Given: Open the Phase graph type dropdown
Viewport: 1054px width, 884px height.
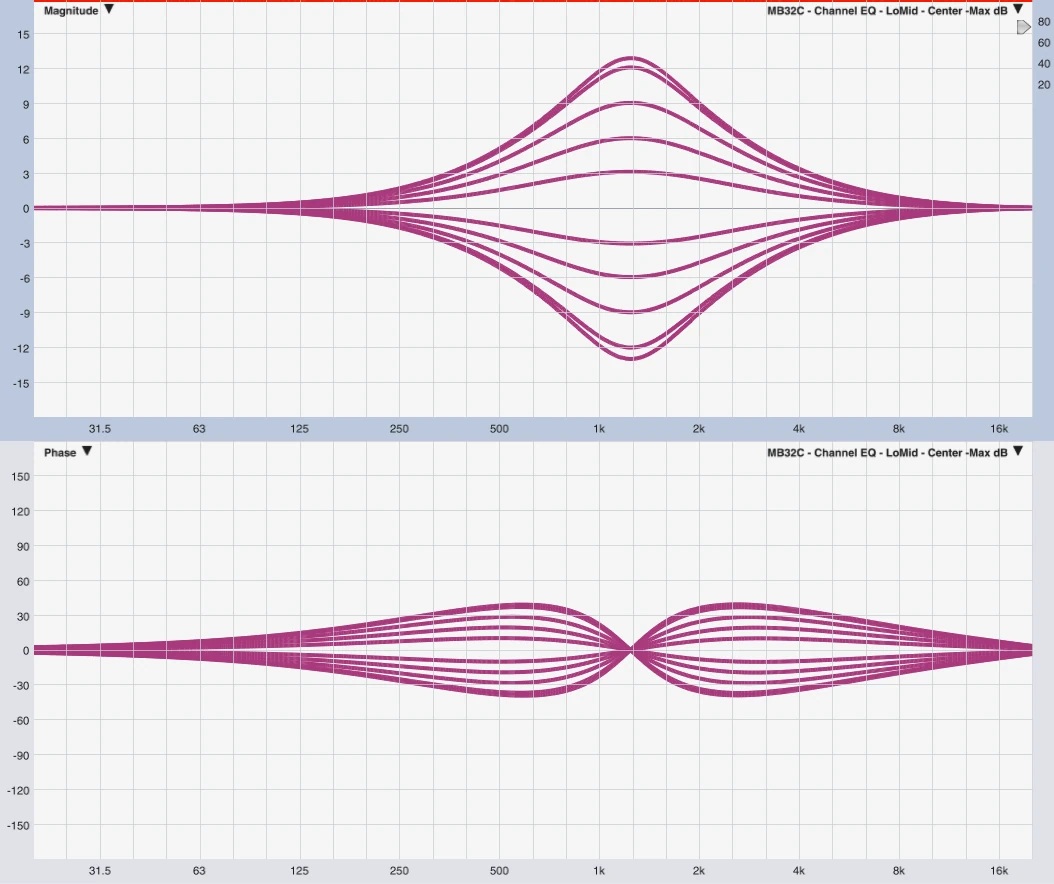Looking at the screenshot, I should click(x=87, y=452).
